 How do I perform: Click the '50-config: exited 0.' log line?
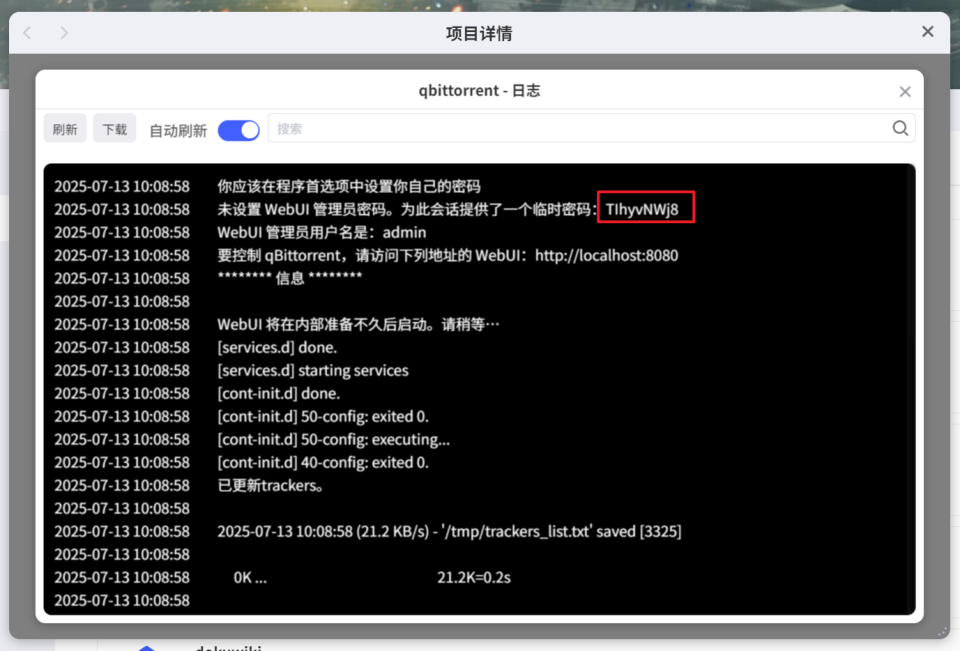(323, 416)
